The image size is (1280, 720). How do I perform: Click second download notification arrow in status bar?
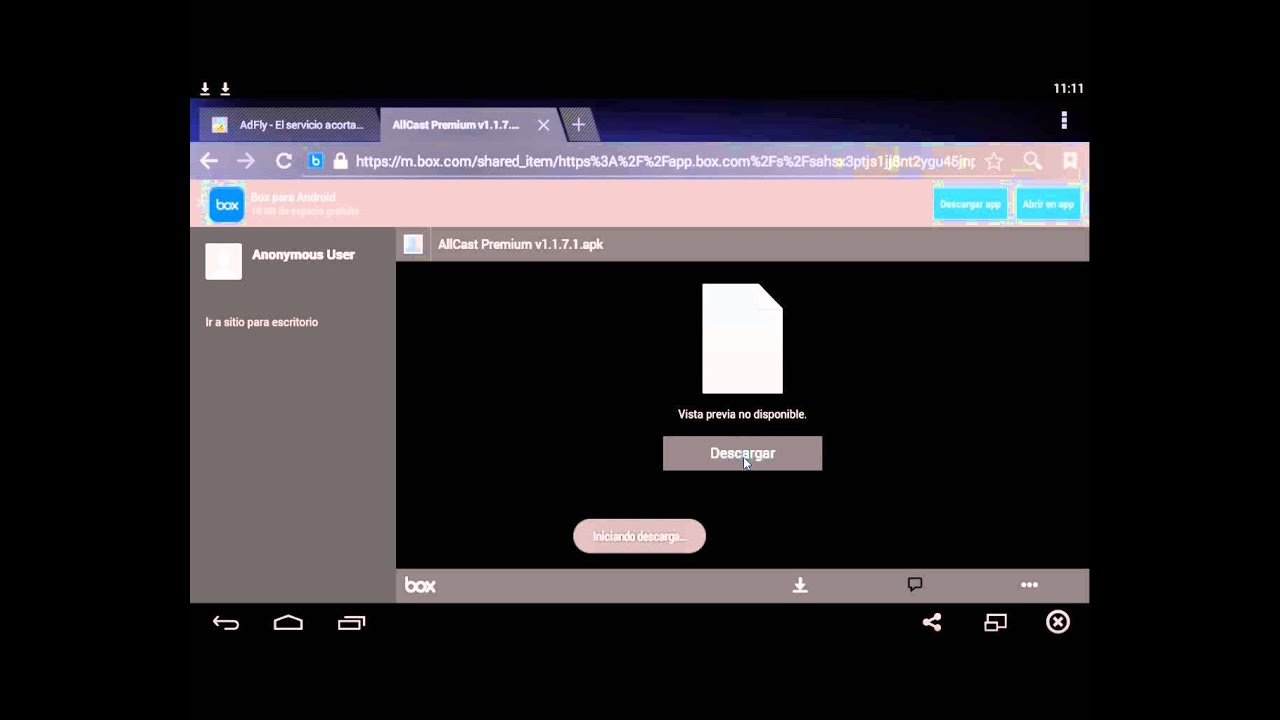[x=225, y=89]
